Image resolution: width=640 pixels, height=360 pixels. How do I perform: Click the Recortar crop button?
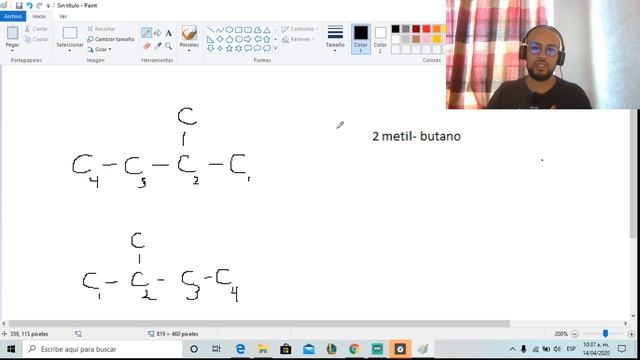click(x=101, y=29)
